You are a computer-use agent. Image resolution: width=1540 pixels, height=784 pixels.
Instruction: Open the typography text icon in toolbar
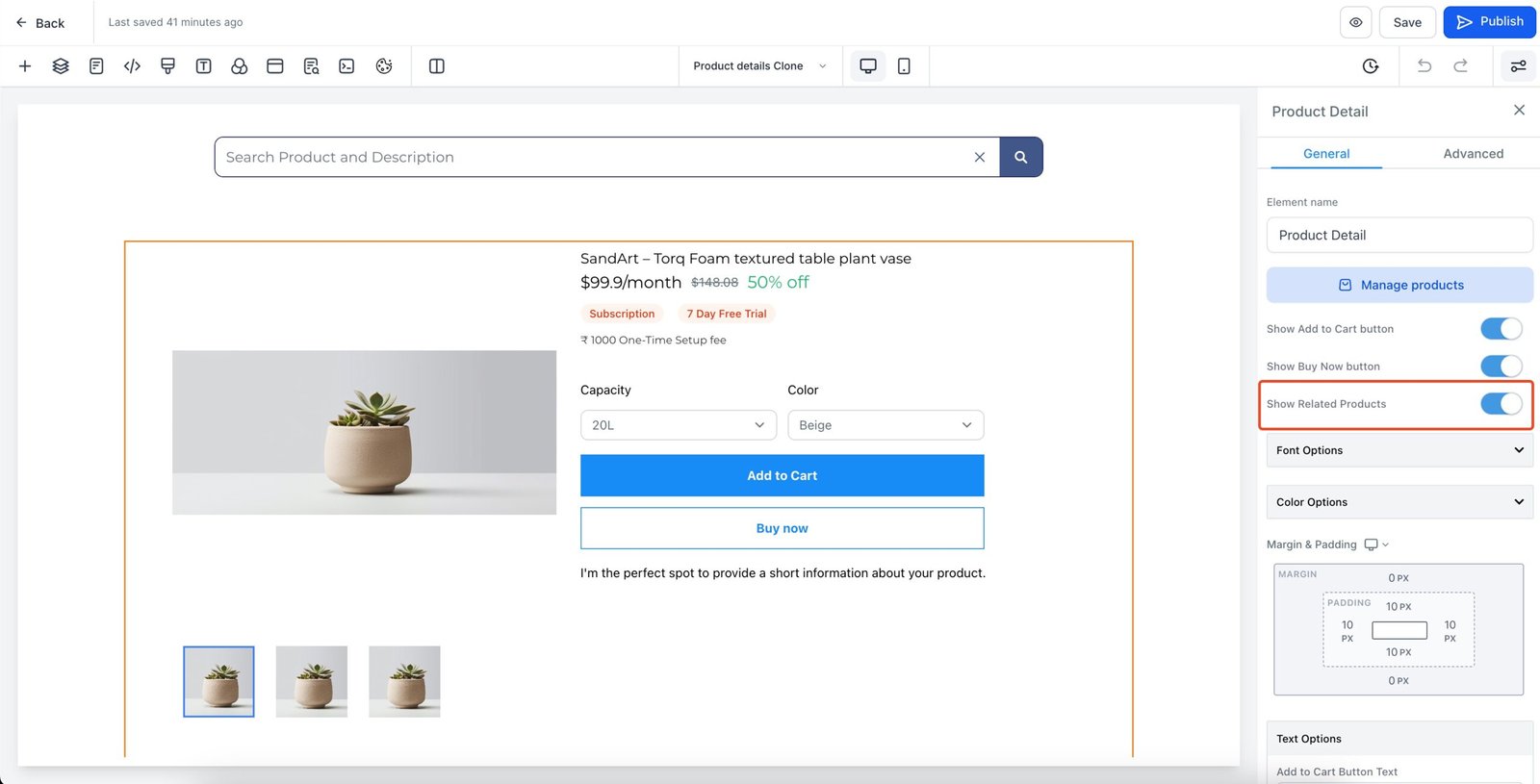[x=203, y=66]
